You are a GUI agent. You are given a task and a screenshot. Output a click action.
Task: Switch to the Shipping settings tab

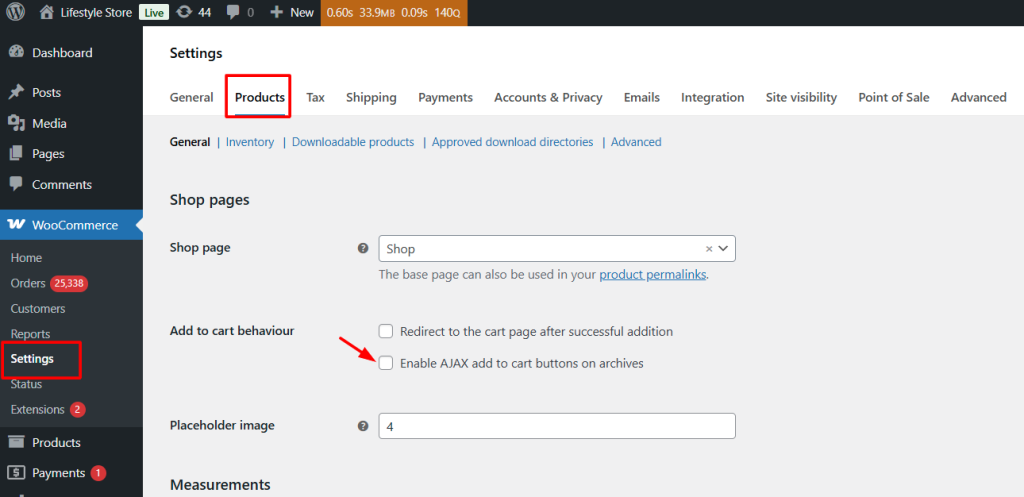(x=371, y=97)
